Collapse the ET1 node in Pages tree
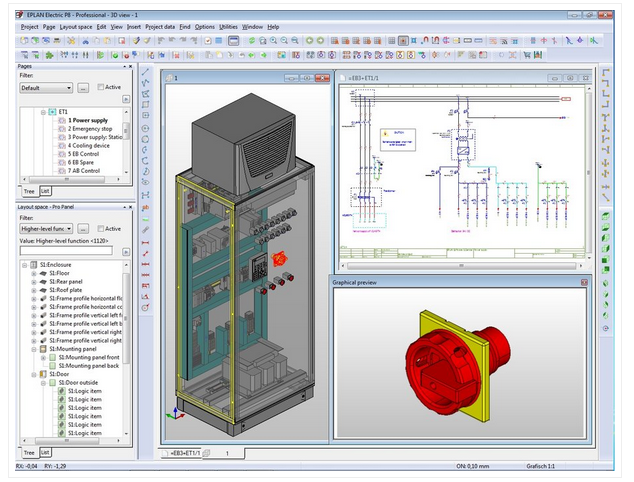This screenshot has height=482, width=634. tap(43, 112)
